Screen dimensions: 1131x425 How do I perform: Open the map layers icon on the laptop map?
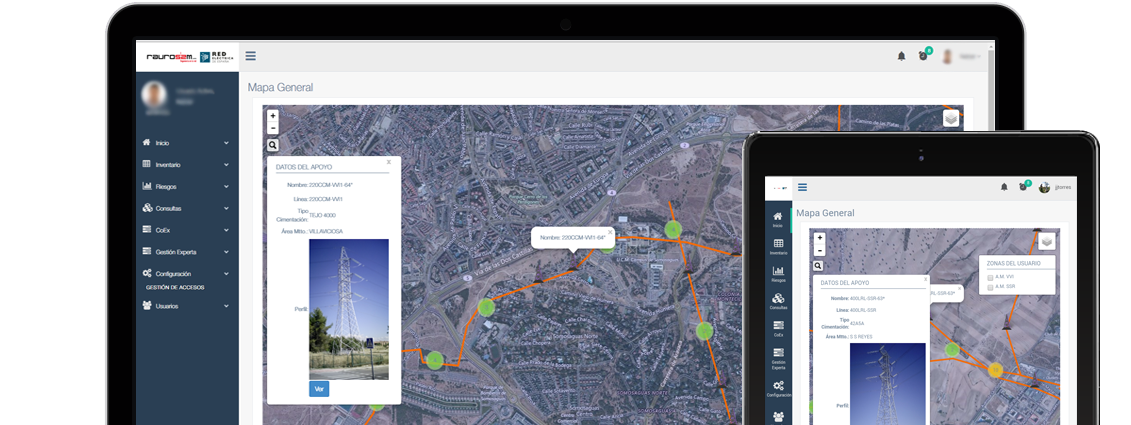(950, 118)
